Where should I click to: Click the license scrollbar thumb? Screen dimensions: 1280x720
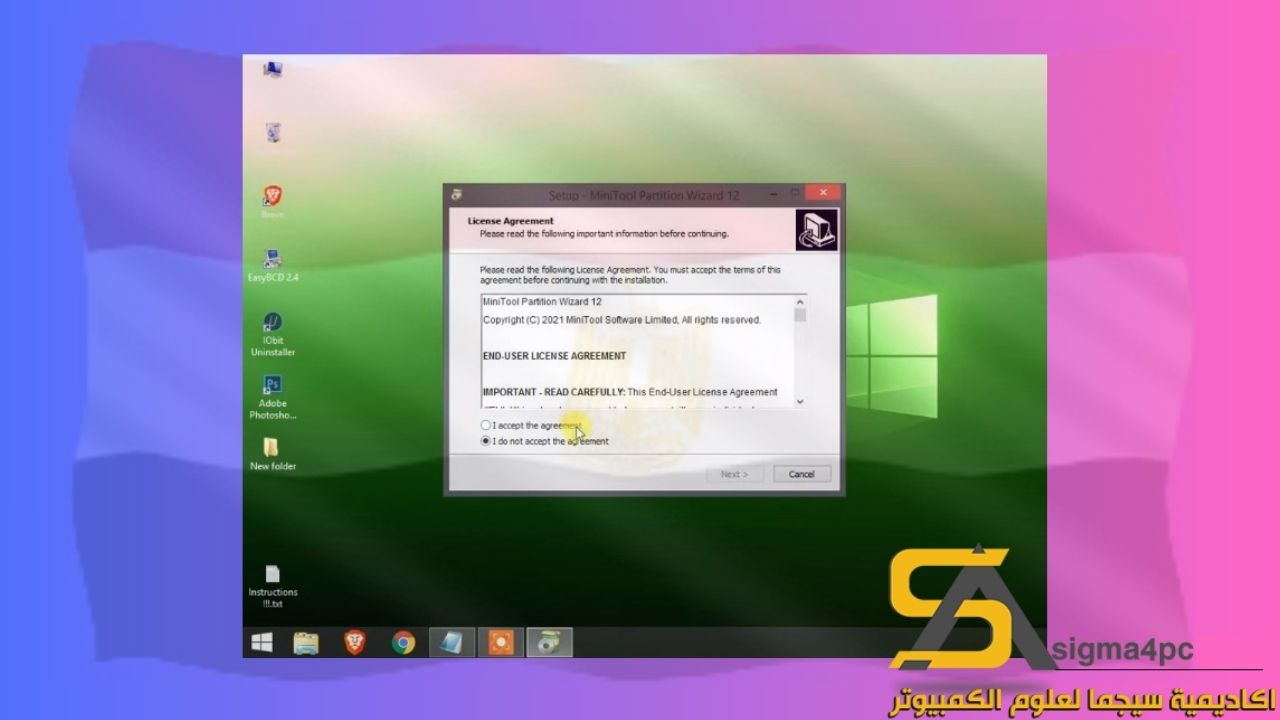point(800,315)
